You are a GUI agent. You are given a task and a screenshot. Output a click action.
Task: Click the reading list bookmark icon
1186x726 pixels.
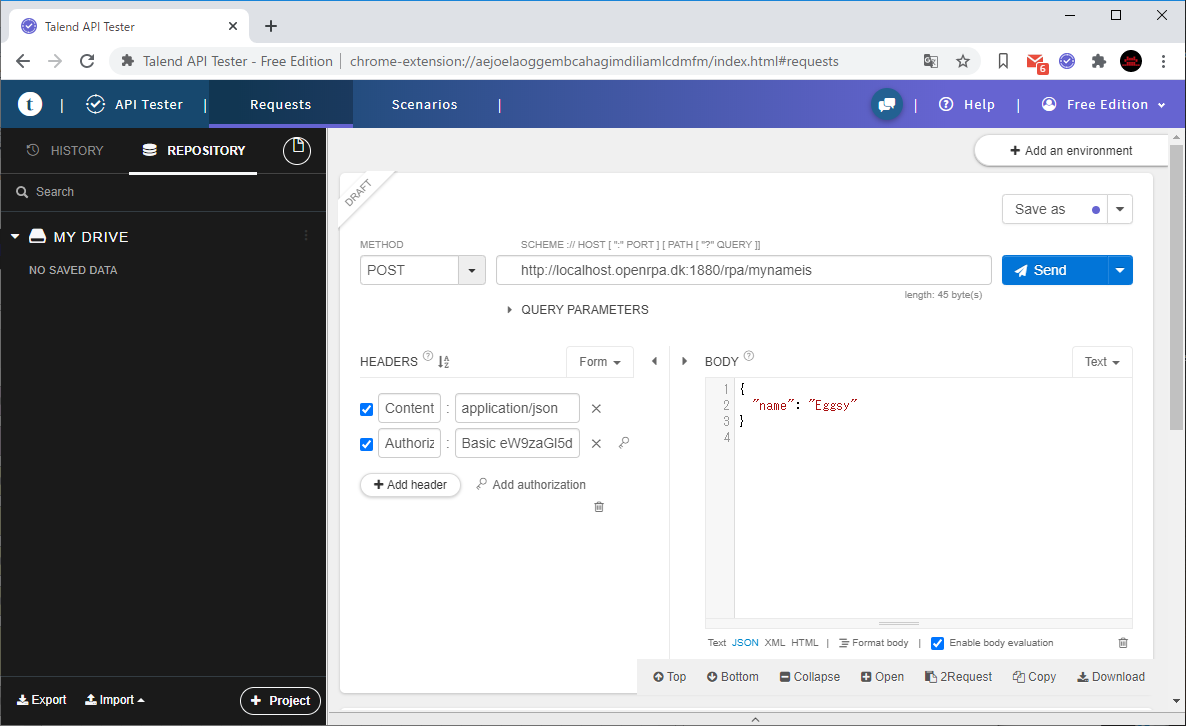click(1003, 61)
